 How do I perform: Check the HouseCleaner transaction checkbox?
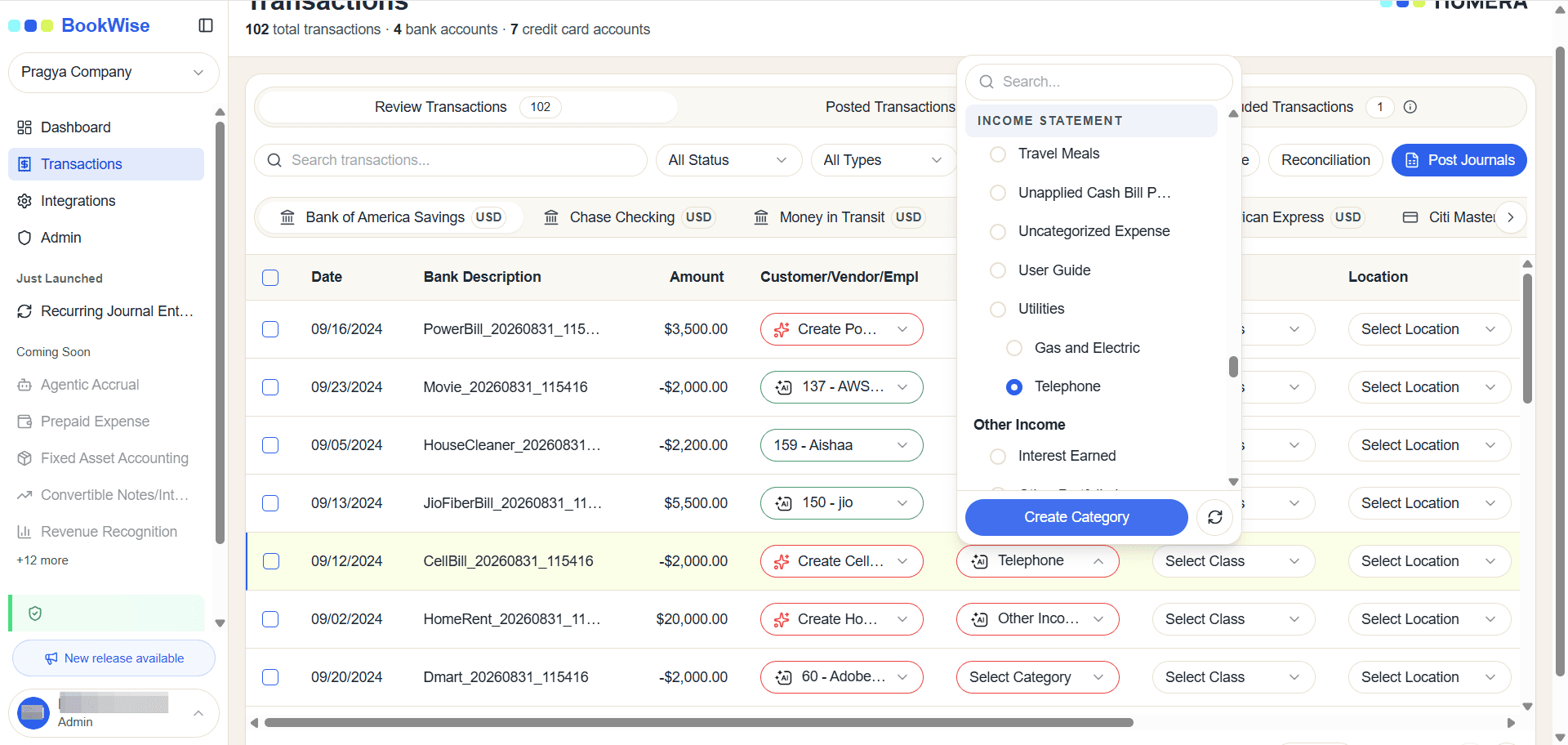pos(270,445)
